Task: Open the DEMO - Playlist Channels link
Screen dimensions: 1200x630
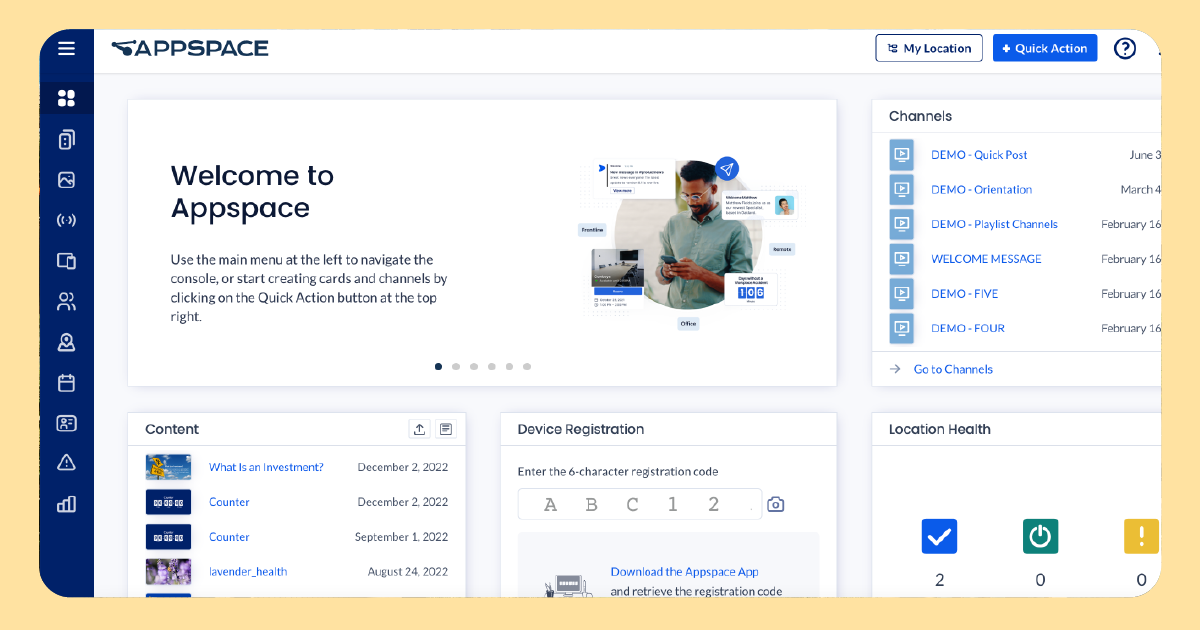Action: point(994,224)
